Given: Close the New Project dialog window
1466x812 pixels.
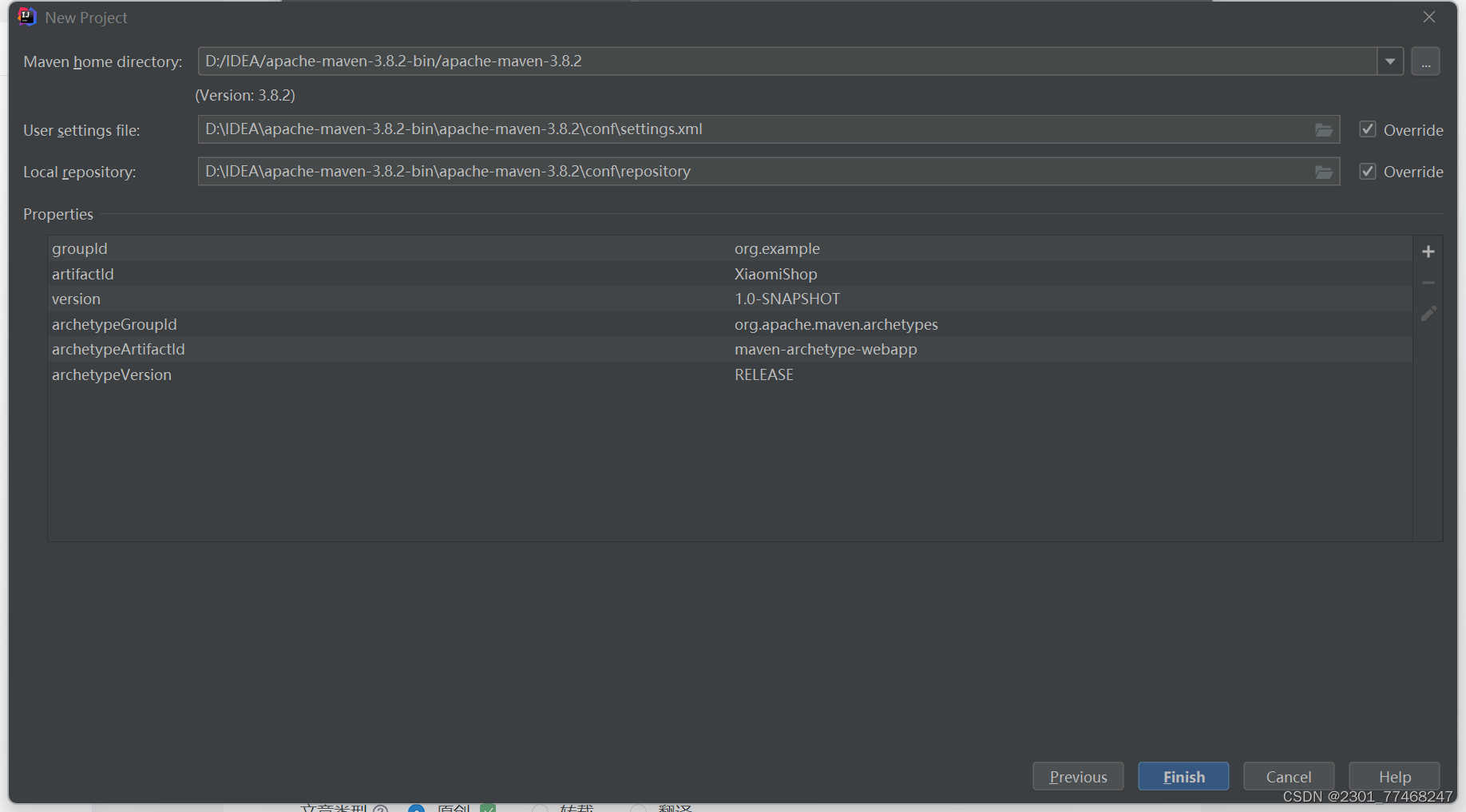Looking at the screenshot, I should coord(1429,17).
